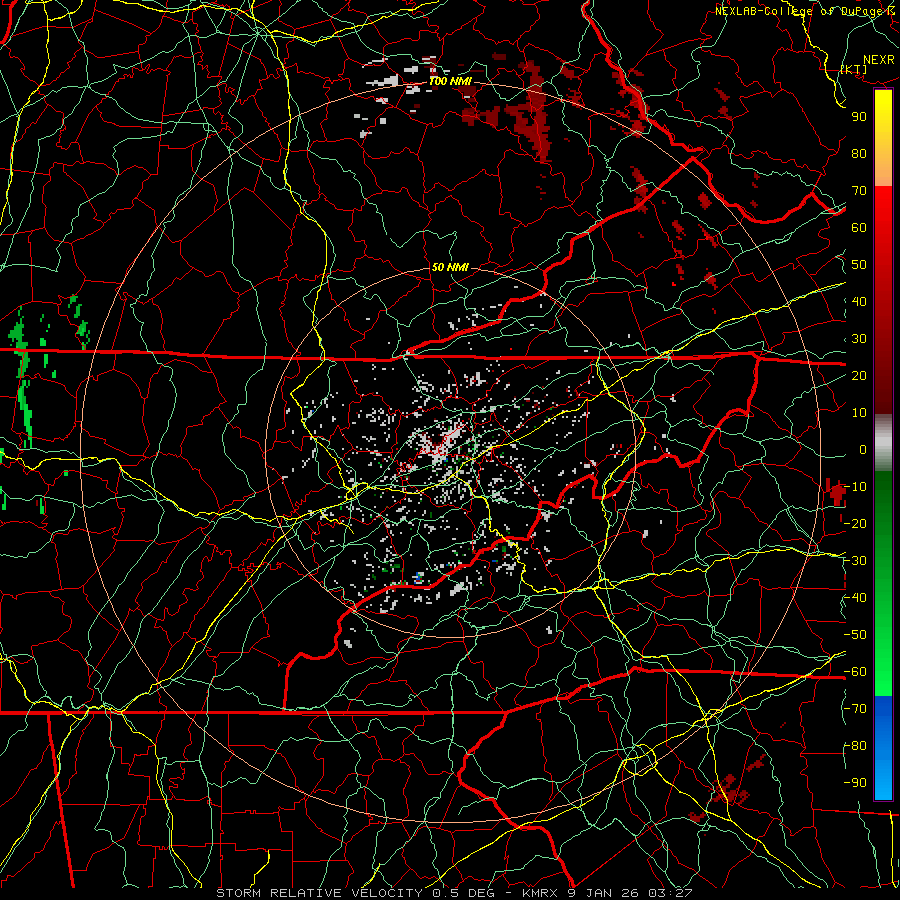Viewport: 900px width, 900px height.
Task: Pick the light blue bottom segment of the color bar
Action: pos(883,778)
